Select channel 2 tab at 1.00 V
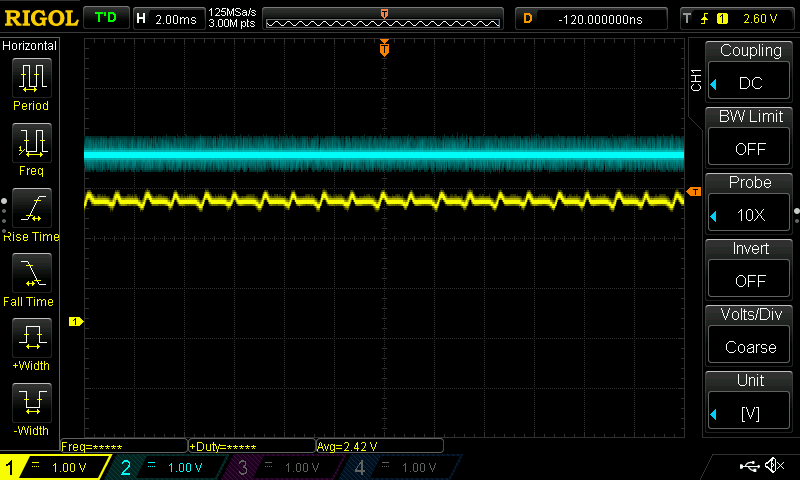This screenshot has width=800, height=480. [x=168, y=467]
